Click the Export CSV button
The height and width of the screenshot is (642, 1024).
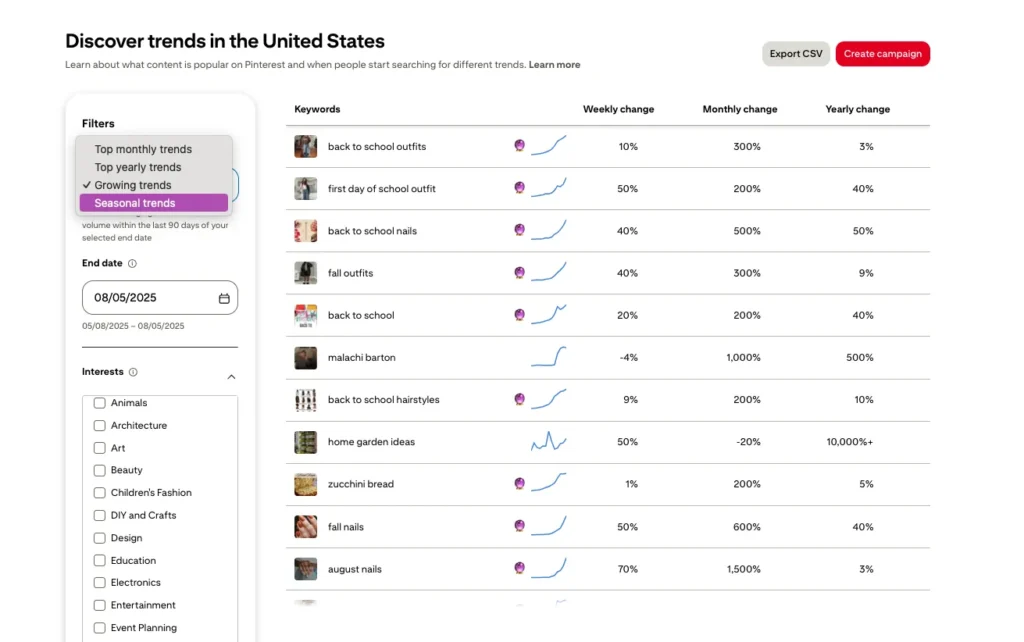795,54
